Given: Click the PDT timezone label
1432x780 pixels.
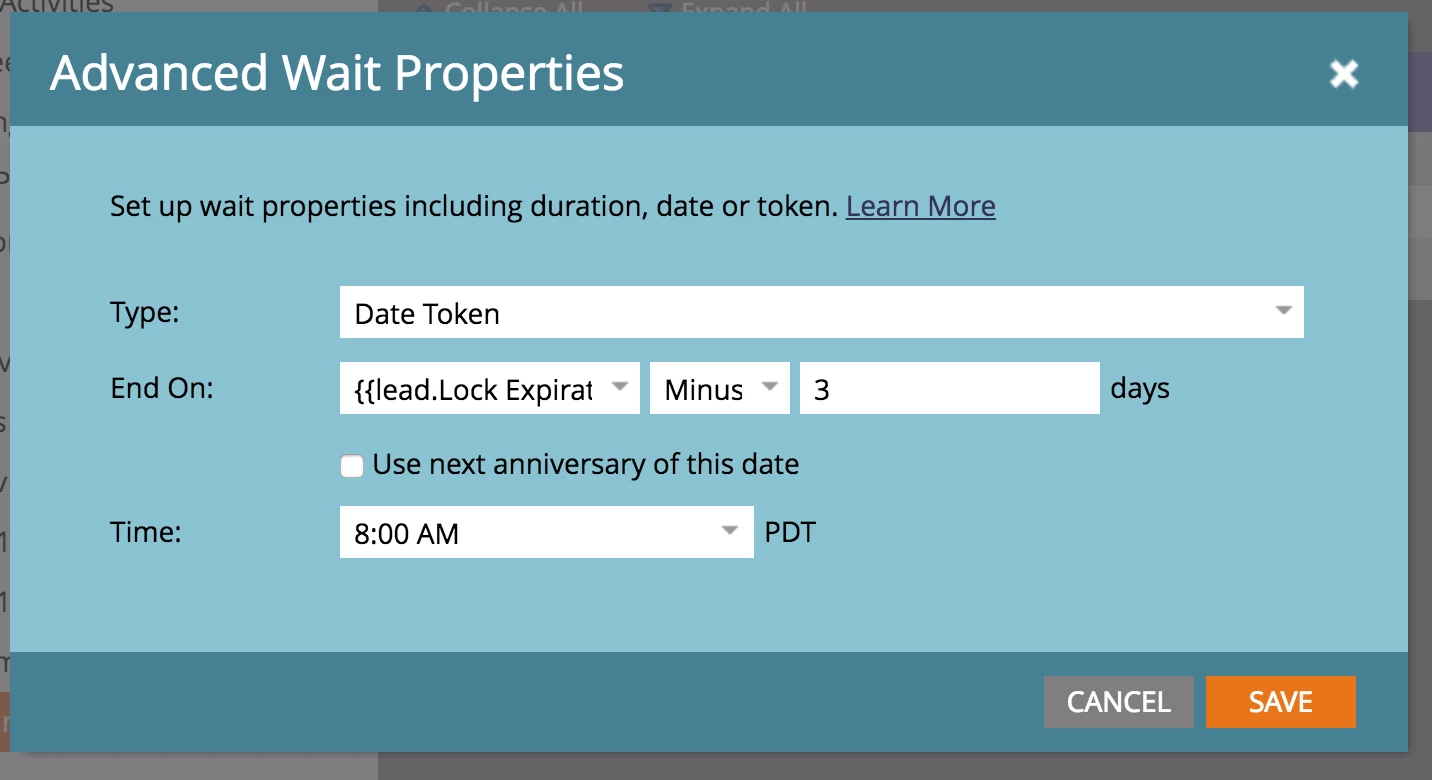Looking at the screenshot, I should point(790,532).
